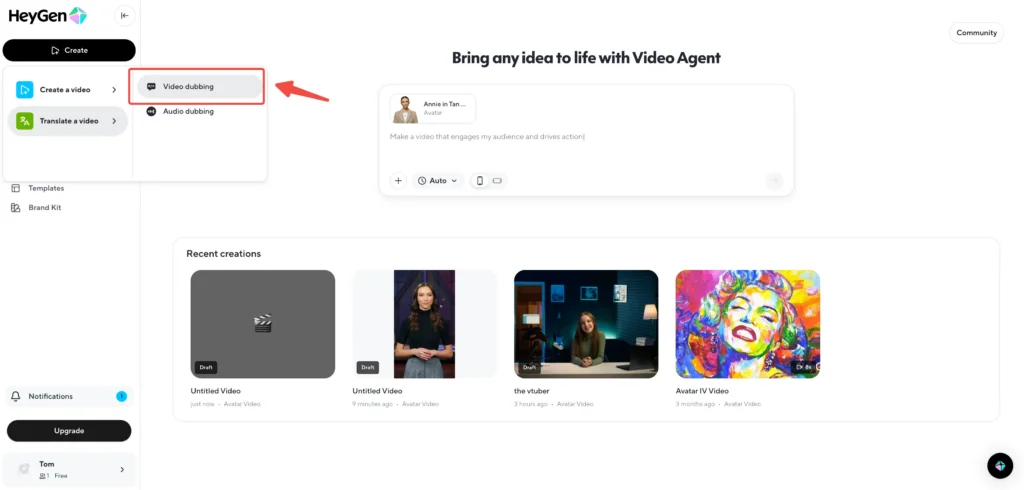
Task: Click the clock icon in Auto
Action: (x=422, y=180)
